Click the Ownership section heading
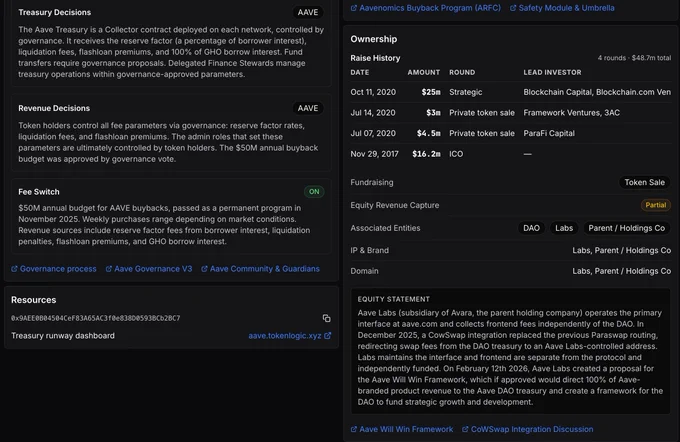 [373, 39]
